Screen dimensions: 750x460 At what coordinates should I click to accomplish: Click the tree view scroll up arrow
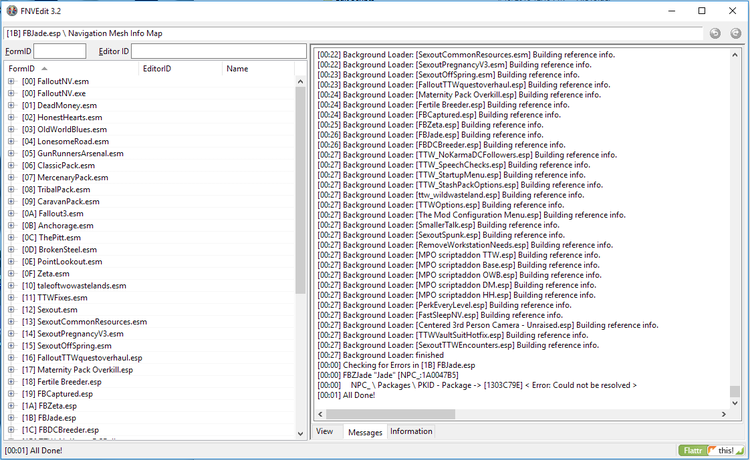[x=300, y=82]
